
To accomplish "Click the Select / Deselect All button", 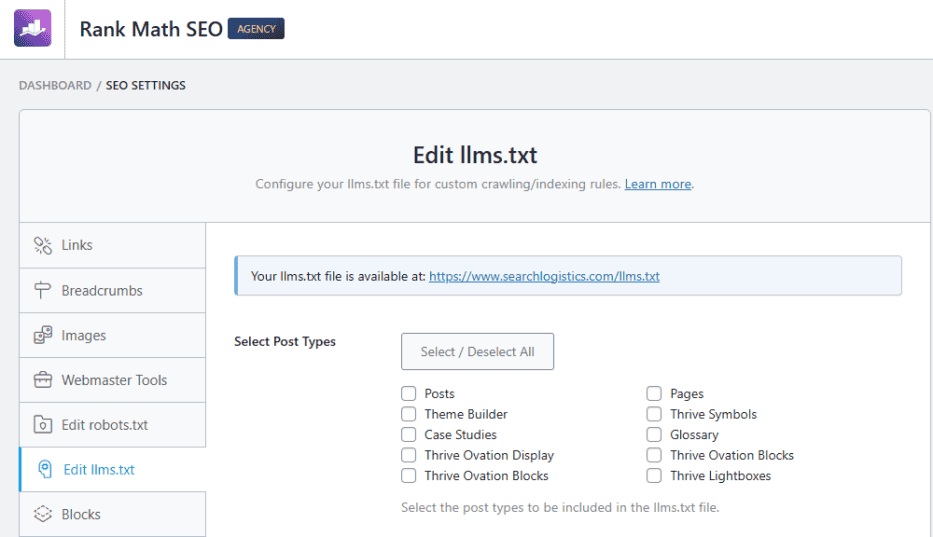I will click(477, 351).
